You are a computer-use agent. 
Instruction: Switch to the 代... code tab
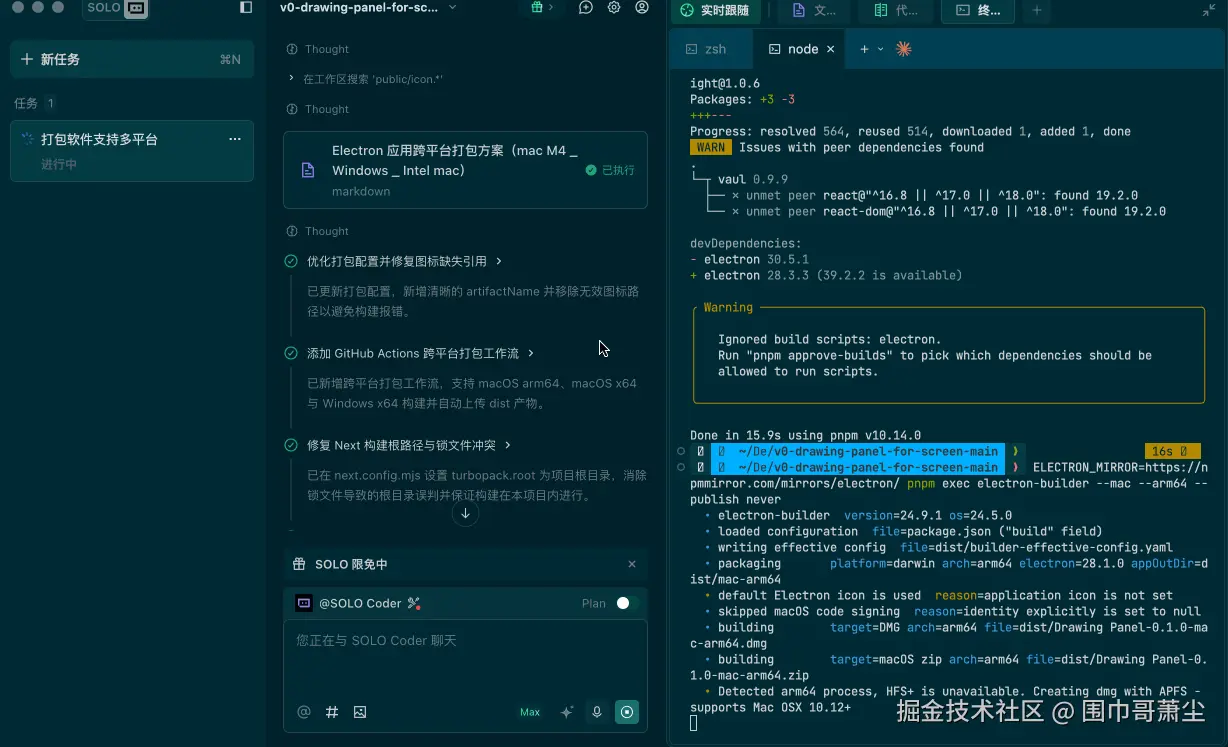[x=896, y=10]
